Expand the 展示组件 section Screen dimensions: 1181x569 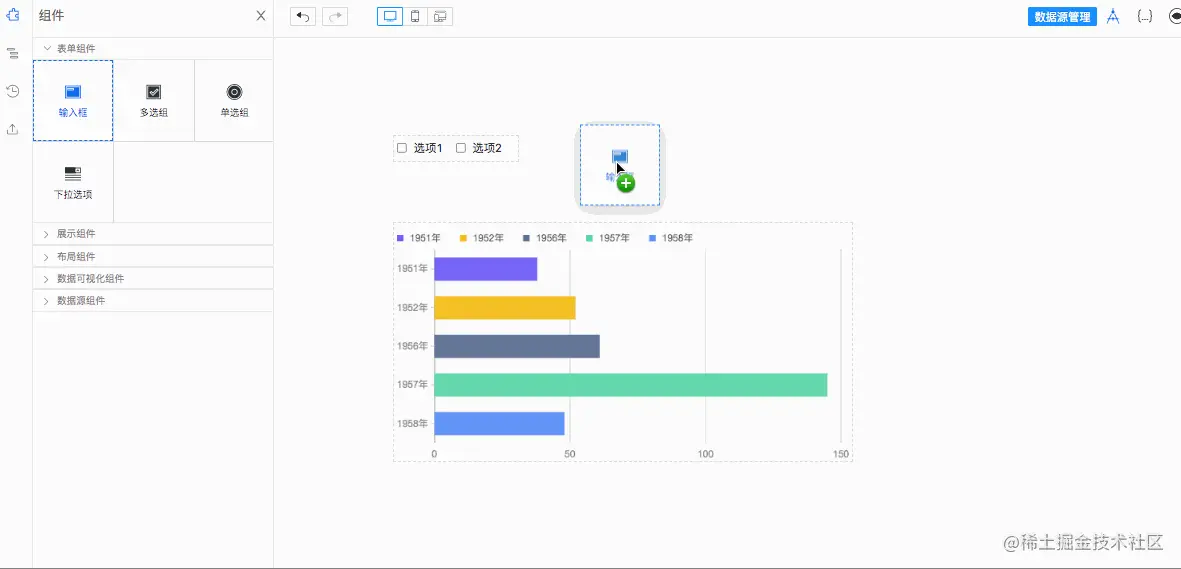153,234
